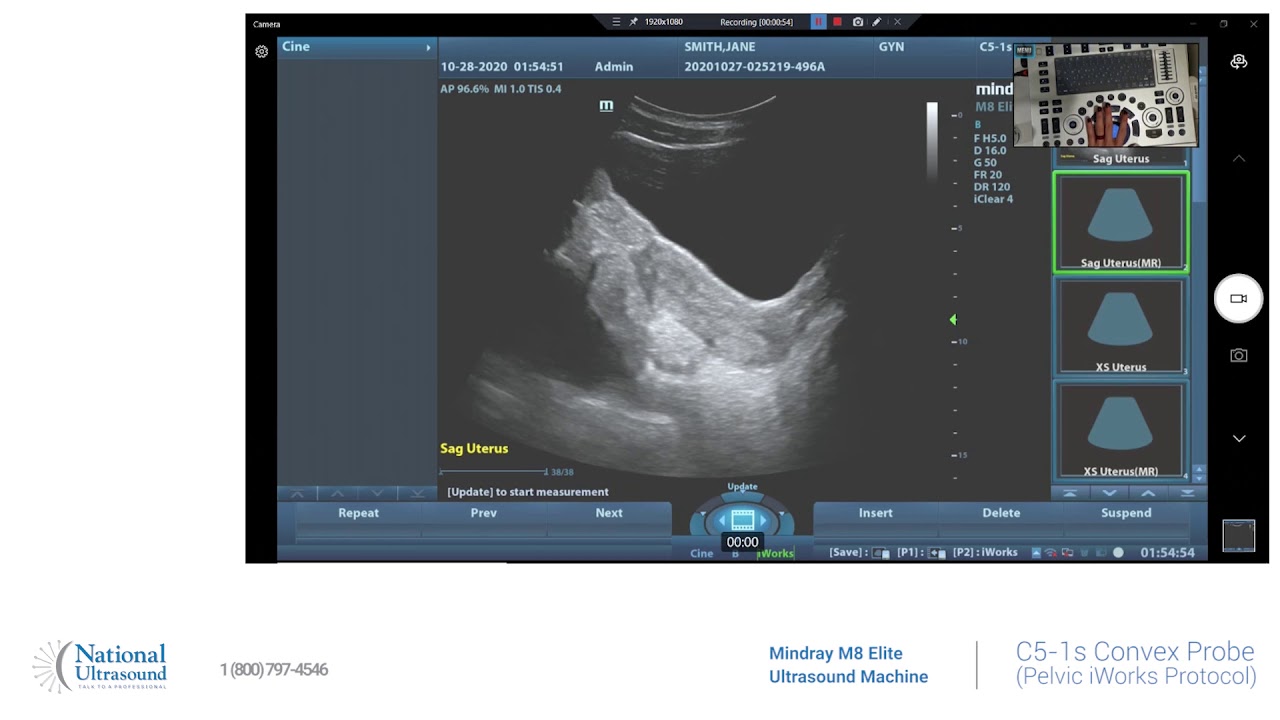Image resolution: width=1280 pixels, height=720 pixels.
Task: Click the cine film icon on trackball
Action: (x=742, y=520)
